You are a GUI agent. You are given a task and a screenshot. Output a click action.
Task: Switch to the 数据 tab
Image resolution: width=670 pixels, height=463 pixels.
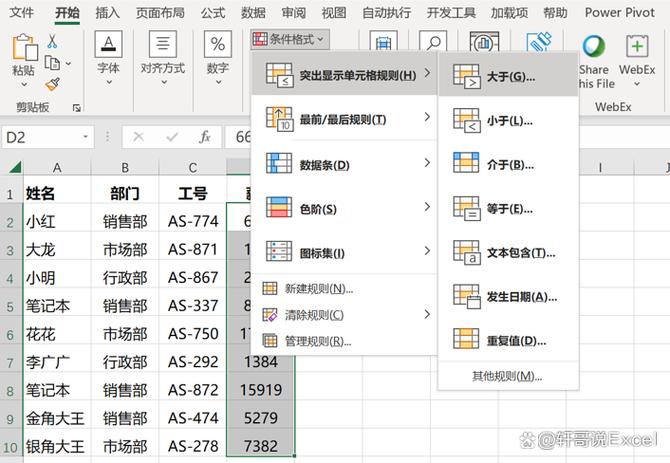[253, 12]
